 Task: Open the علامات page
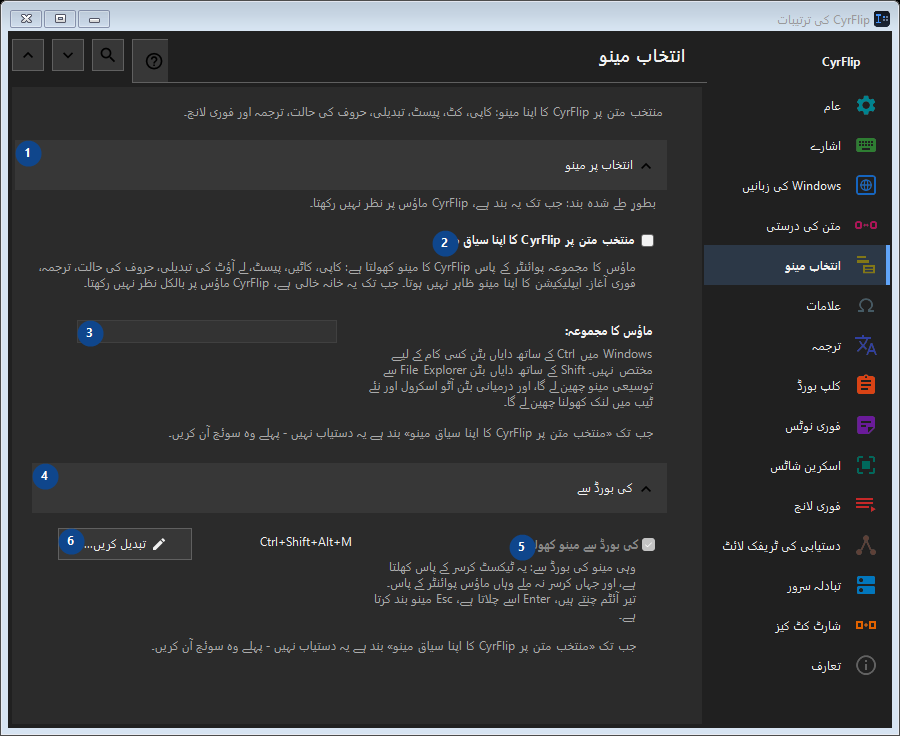(x=796, y=305)
